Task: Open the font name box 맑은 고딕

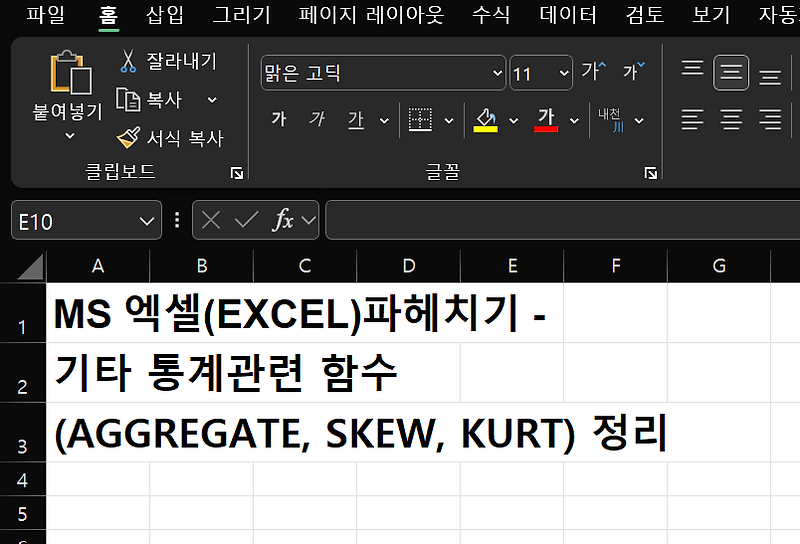Action: (x=383, y=73)
